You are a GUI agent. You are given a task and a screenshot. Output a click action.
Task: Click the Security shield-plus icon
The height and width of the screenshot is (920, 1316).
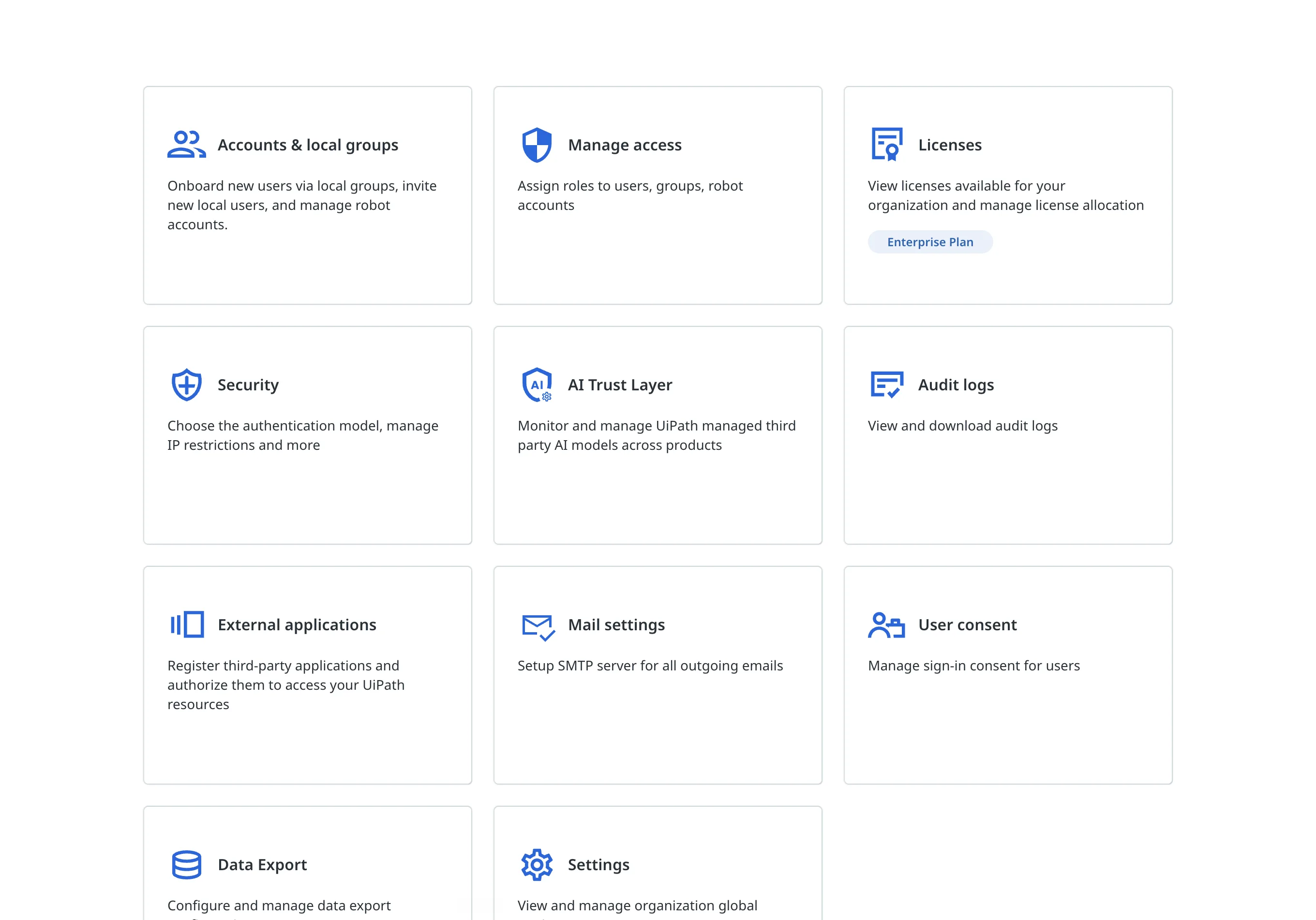[186, 385]
